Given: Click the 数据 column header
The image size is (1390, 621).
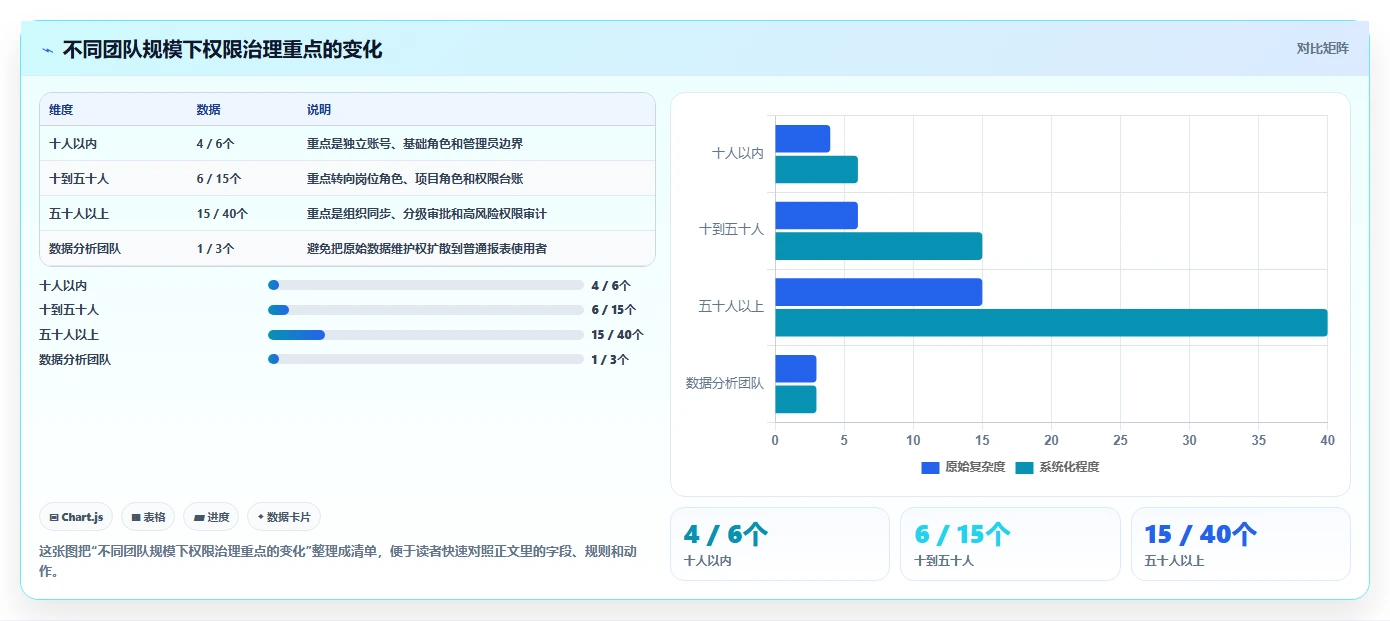Looking at the screenshot, I should pos(209,110).
